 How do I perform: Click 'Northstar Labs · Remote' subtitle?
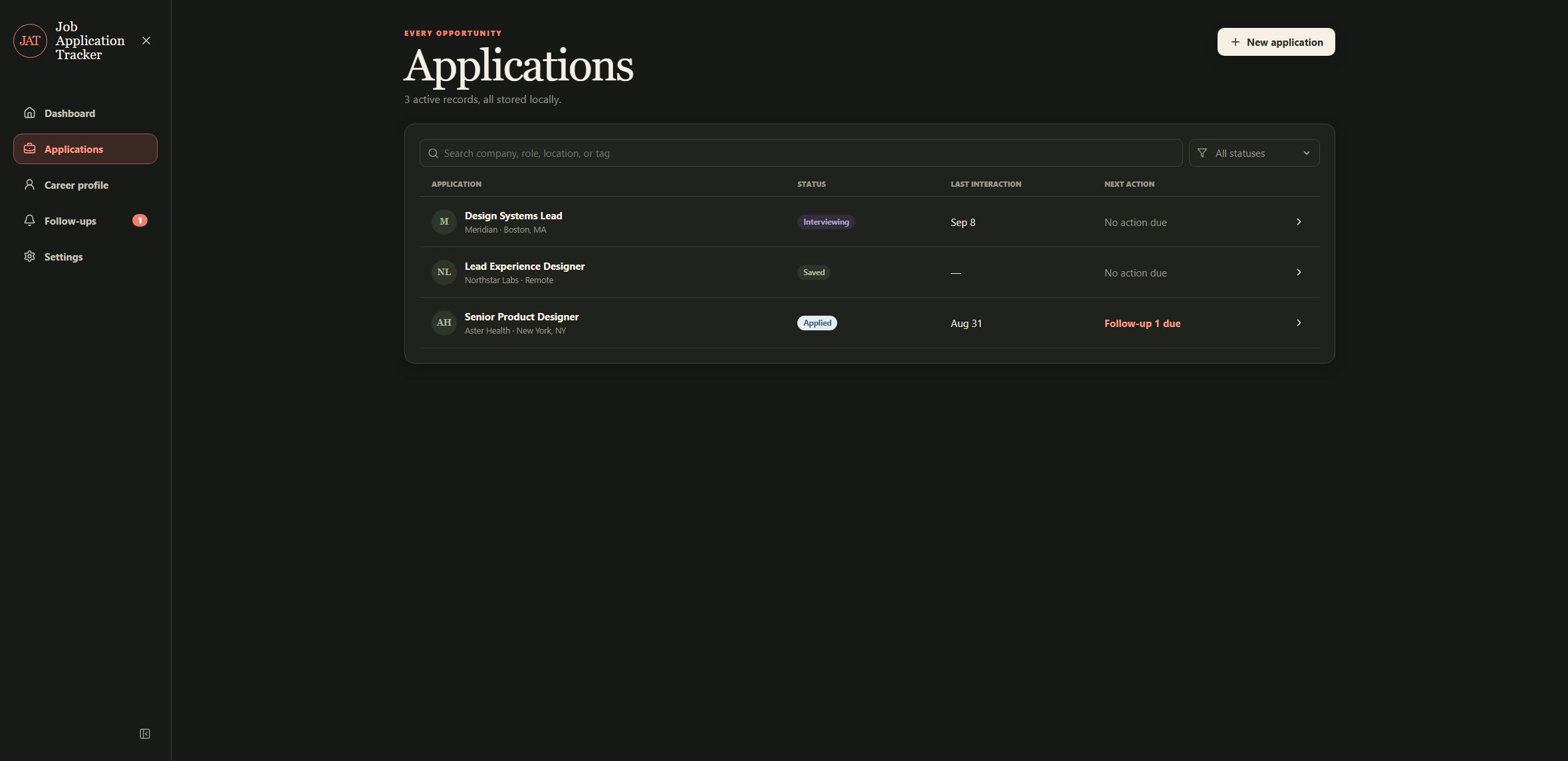[509, 280]
